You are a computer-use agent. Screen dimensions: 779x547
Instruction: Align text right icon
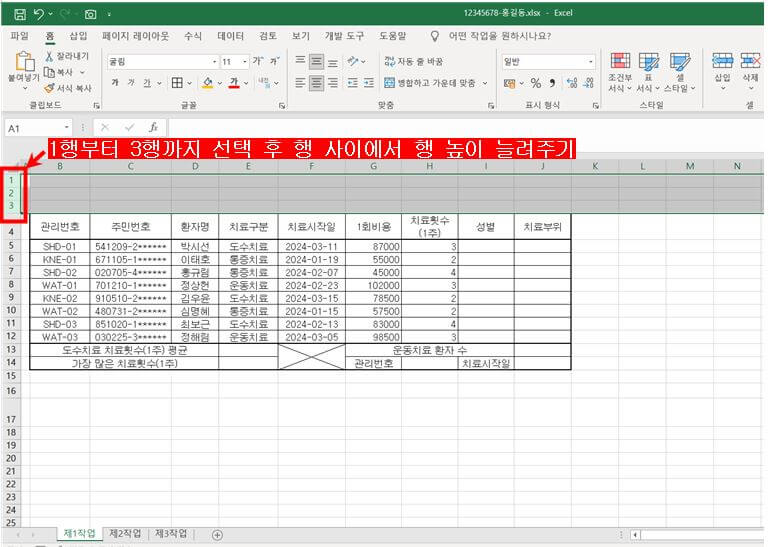333,82
